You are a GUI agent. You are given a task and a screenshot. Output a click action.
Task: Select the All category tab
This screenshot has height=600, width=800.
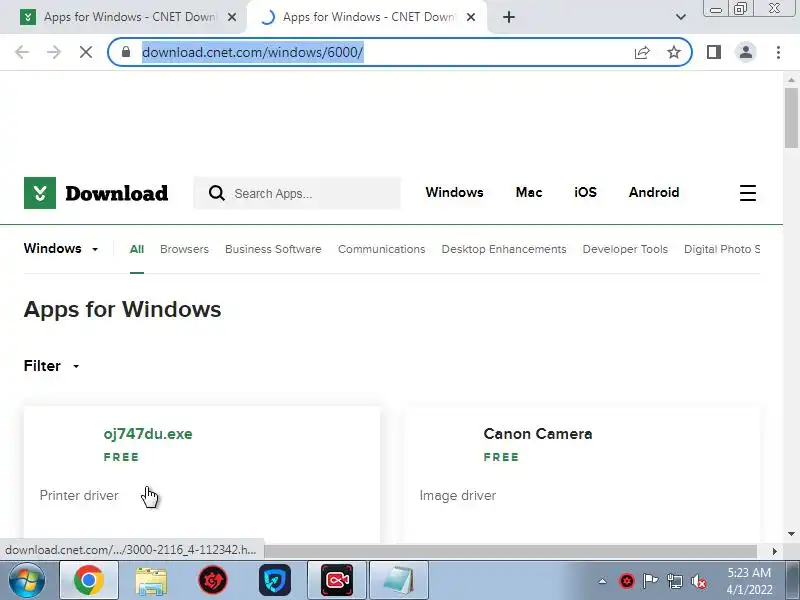(x=137, y=249)
